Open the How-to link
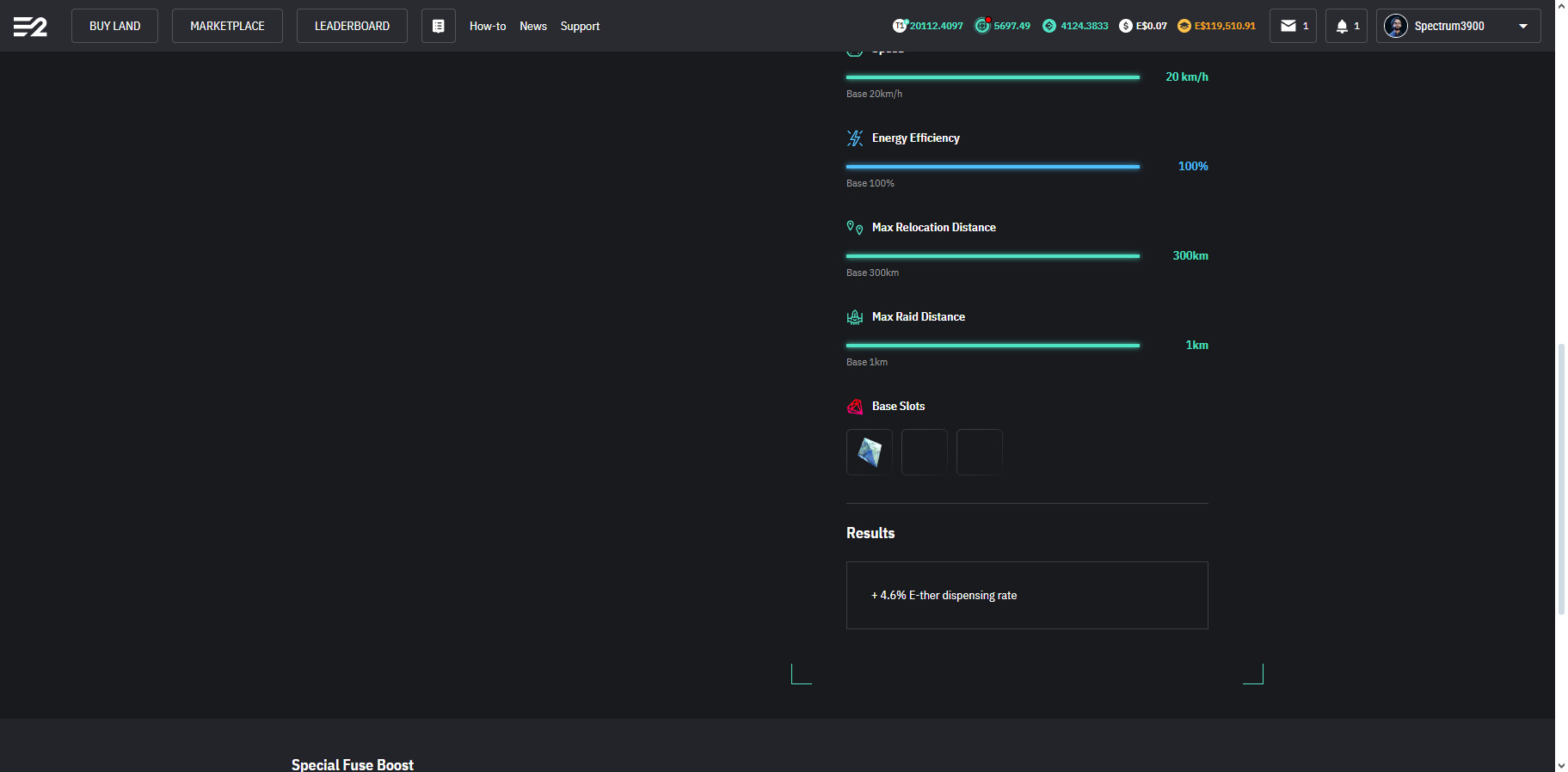Screen dimensions: 1568x772 (487, 26)
